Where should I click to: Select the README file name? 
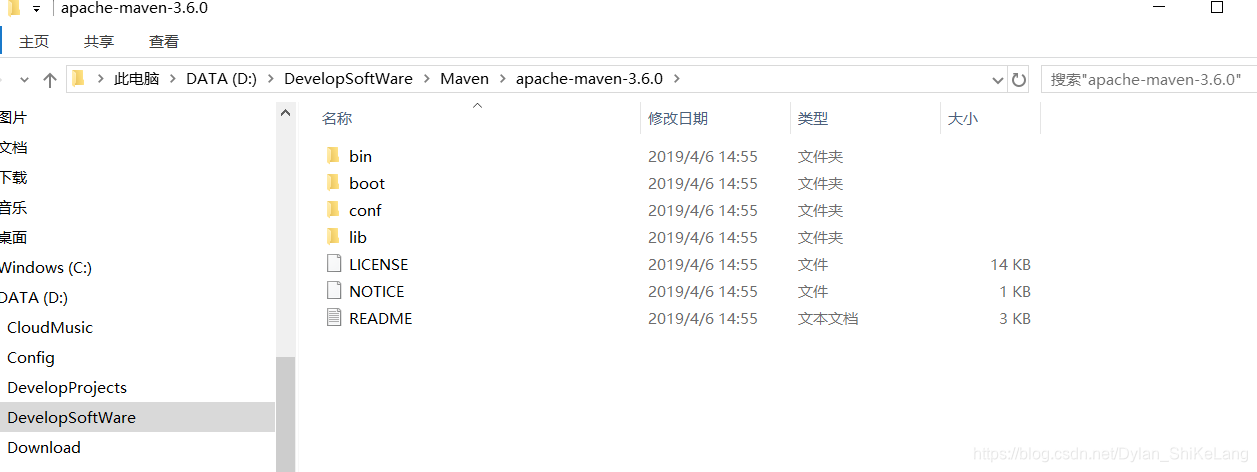(381, 318)
